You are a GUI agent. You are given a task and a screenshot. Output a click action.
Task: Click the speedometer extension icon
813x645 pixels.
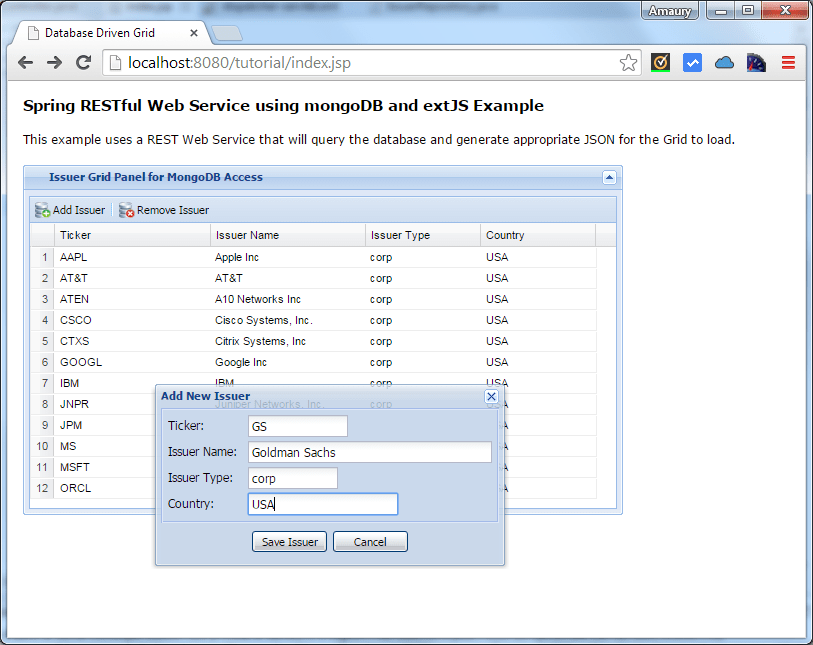click(755, 62)
